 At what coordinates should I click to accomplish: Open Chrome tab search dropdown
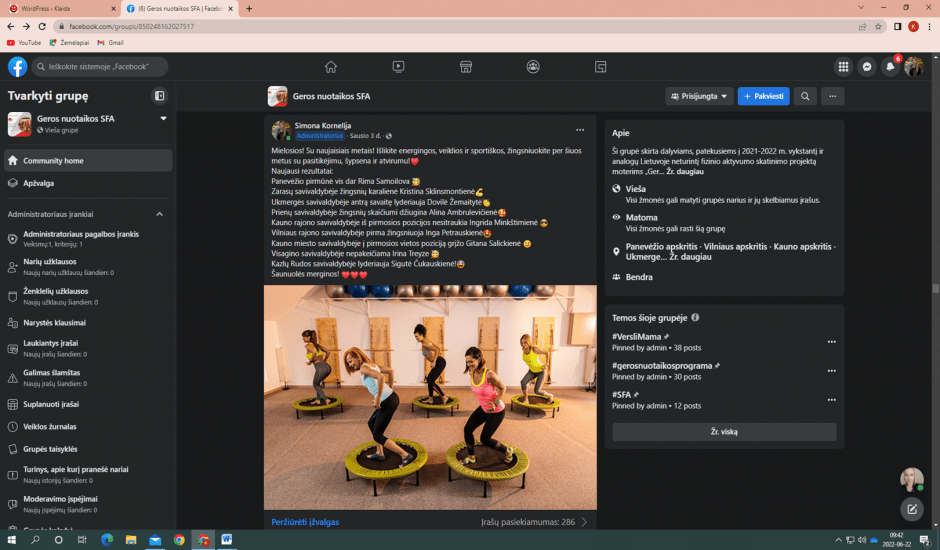pyautogui.click(x=861, y=8)
